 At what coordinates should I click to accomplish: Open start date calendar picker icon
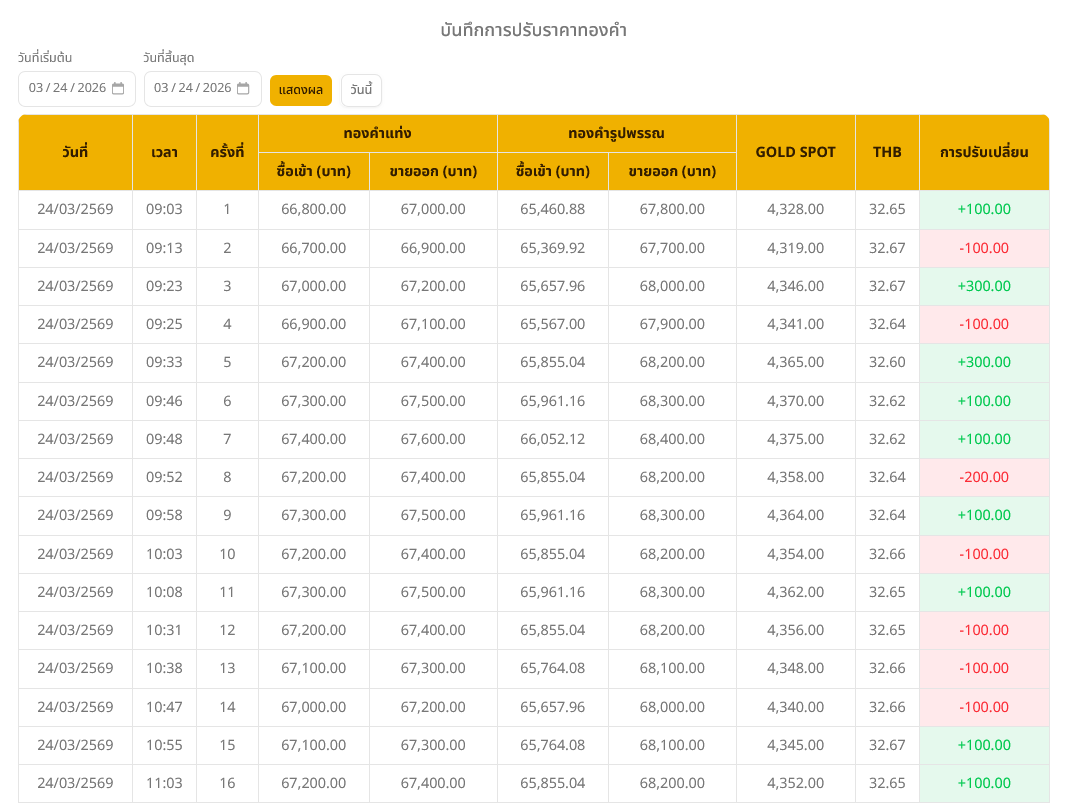(118, 88)
